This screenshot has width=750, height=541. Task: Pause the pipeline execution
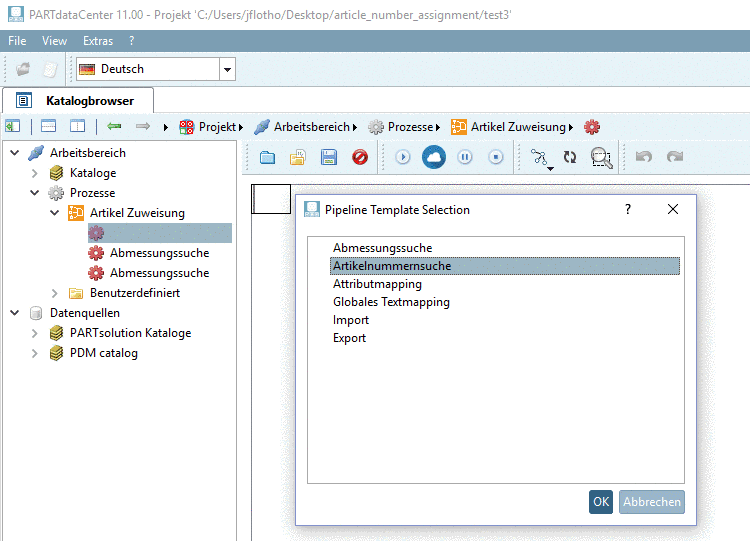(x=465, y=157)
